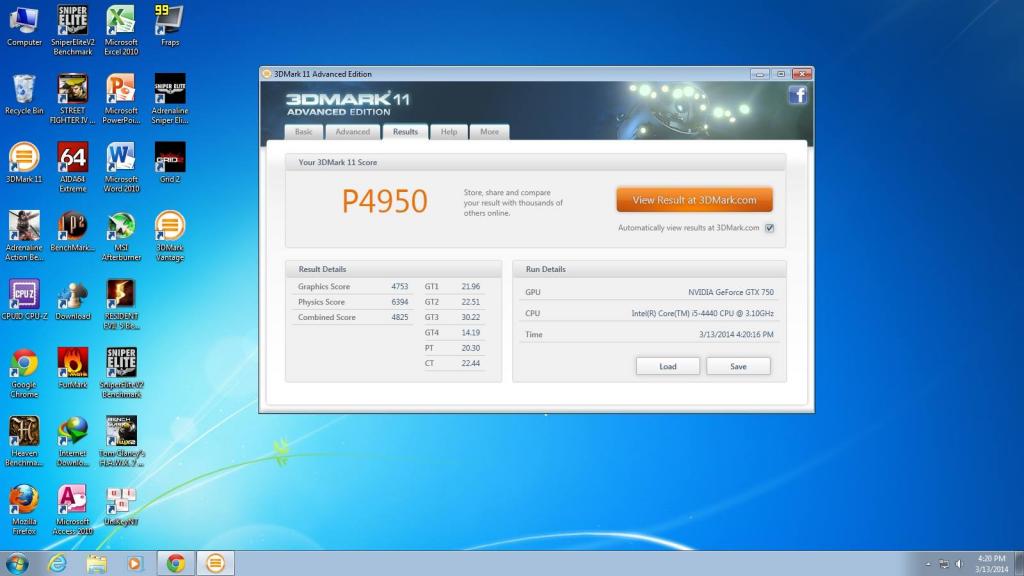Launch Heaven Benchmark shortcut
This screenshot has height=576, width=1024.
24,441
